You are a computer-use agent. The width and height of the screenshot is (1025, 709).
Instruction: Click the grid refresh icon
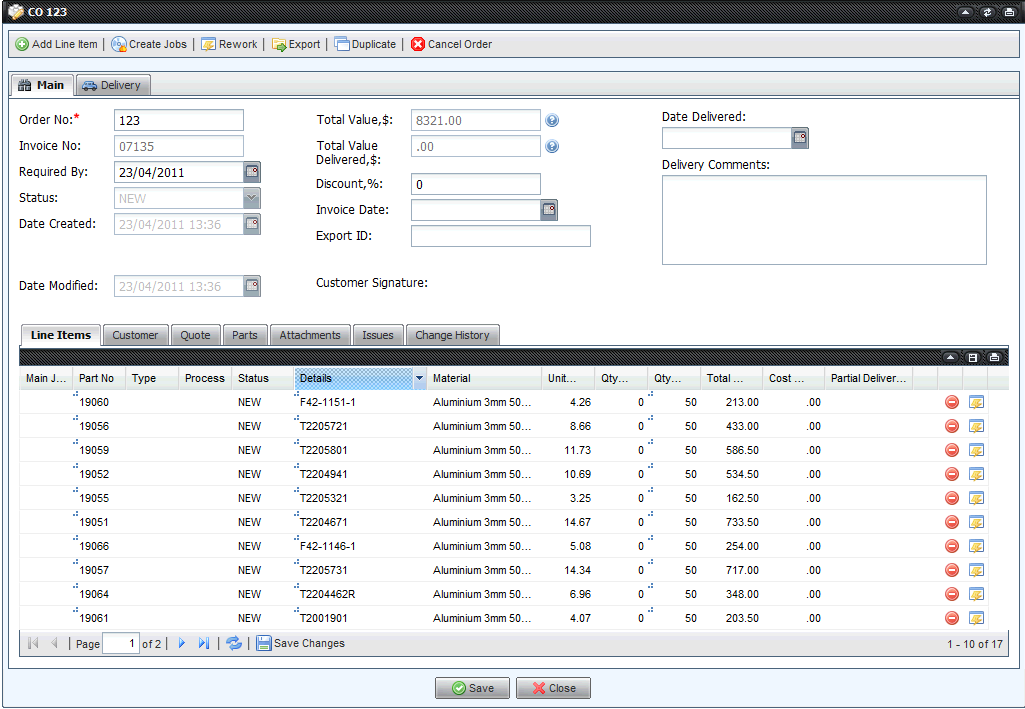coord(234,643)
